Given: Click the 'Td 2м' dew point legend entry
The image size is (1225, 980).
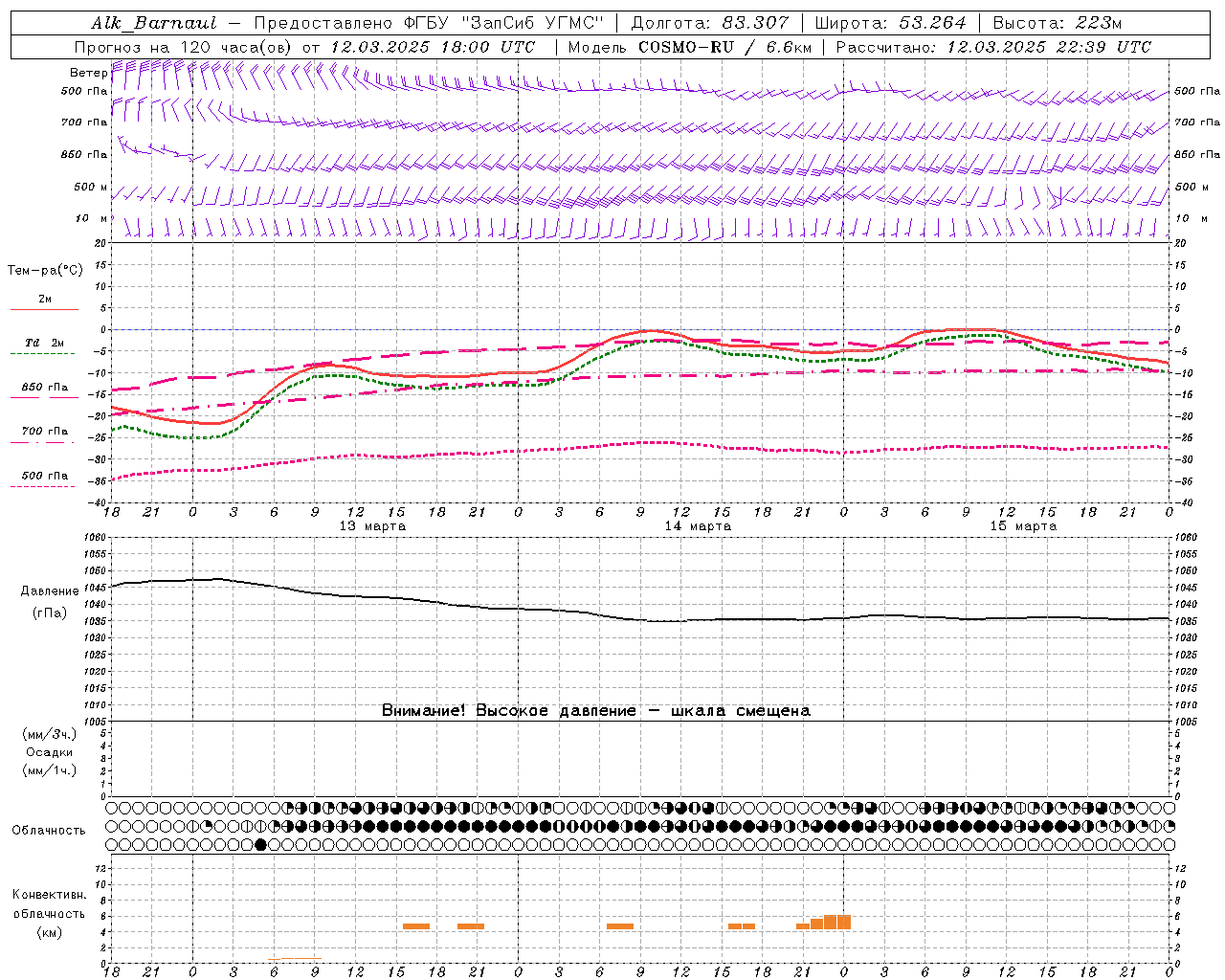Looking at the screenshot, I should 44,343.
